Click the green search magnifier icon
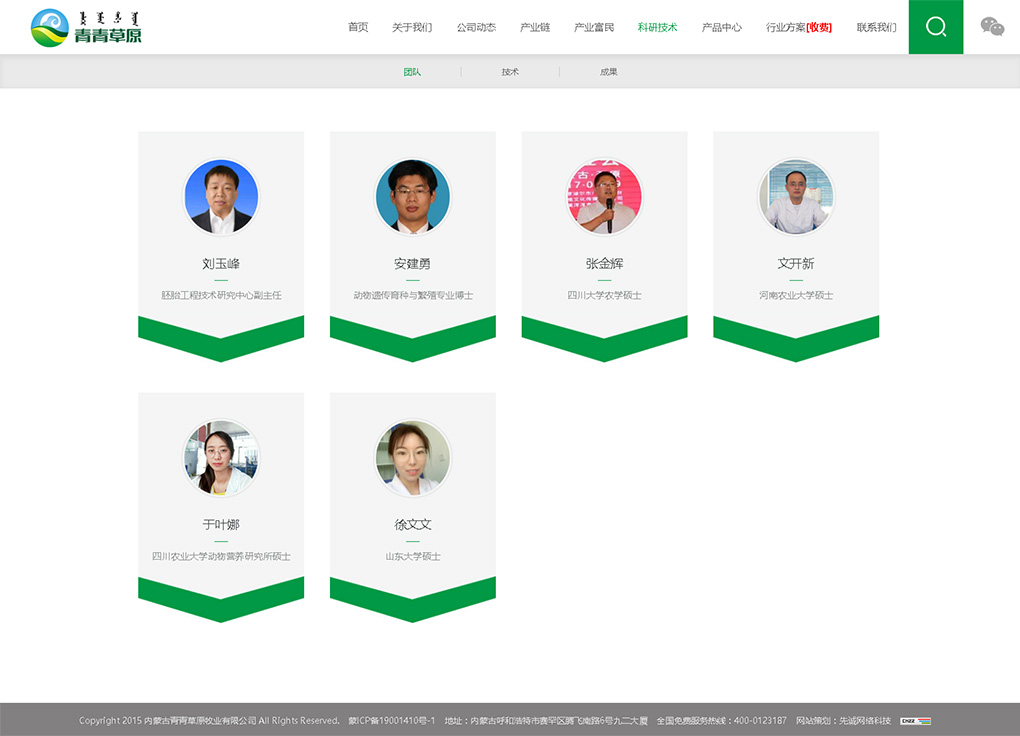 [x=935, y=27]
